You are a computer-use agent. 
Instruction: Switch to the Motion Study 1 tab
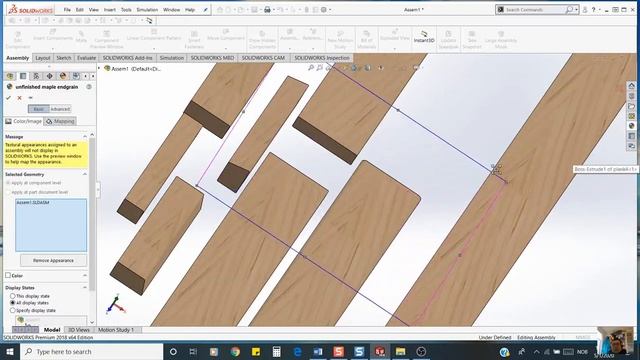tap(116, 330)
